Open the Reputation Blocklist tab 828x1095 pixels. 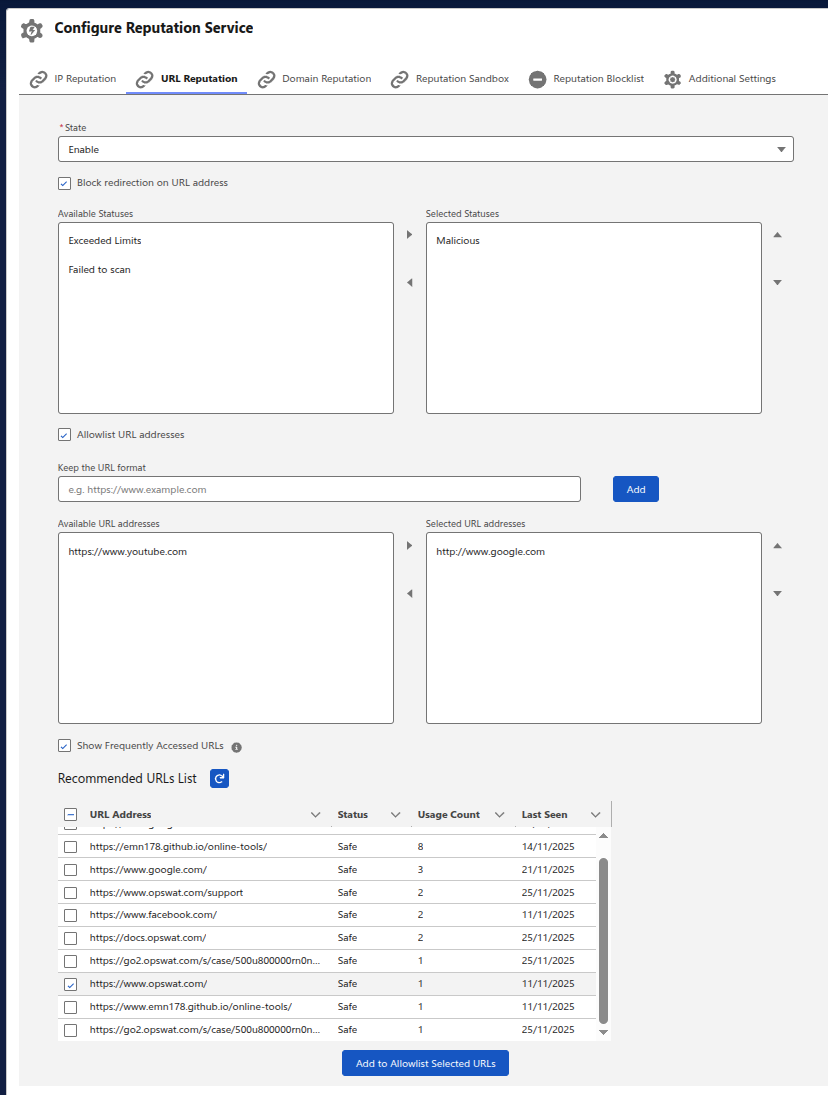[586, 79]
